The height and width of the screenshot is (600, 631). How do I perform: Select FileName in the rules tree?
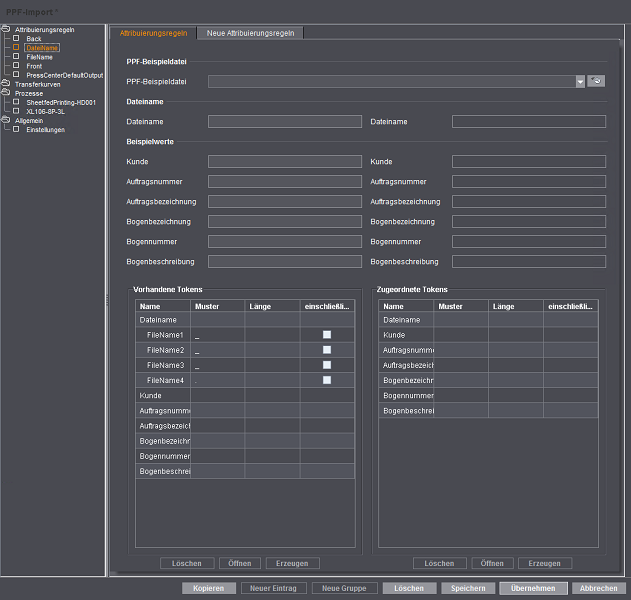click(x=39, y=57)
